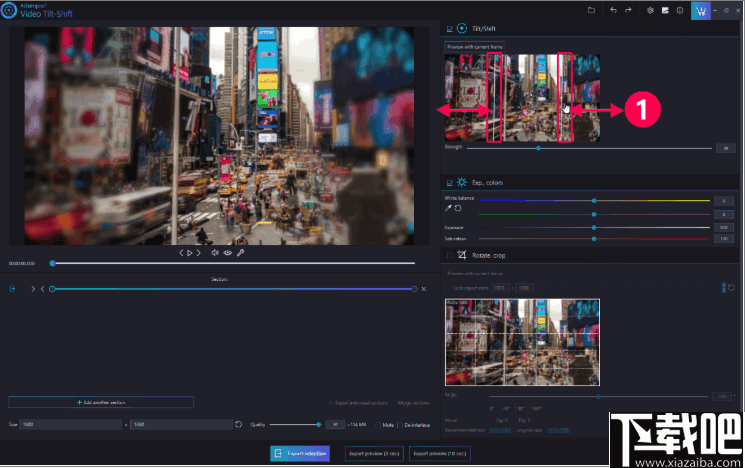Uncheck the Exp., colors checkbox

pyautogui.click(x=449, y=182)
